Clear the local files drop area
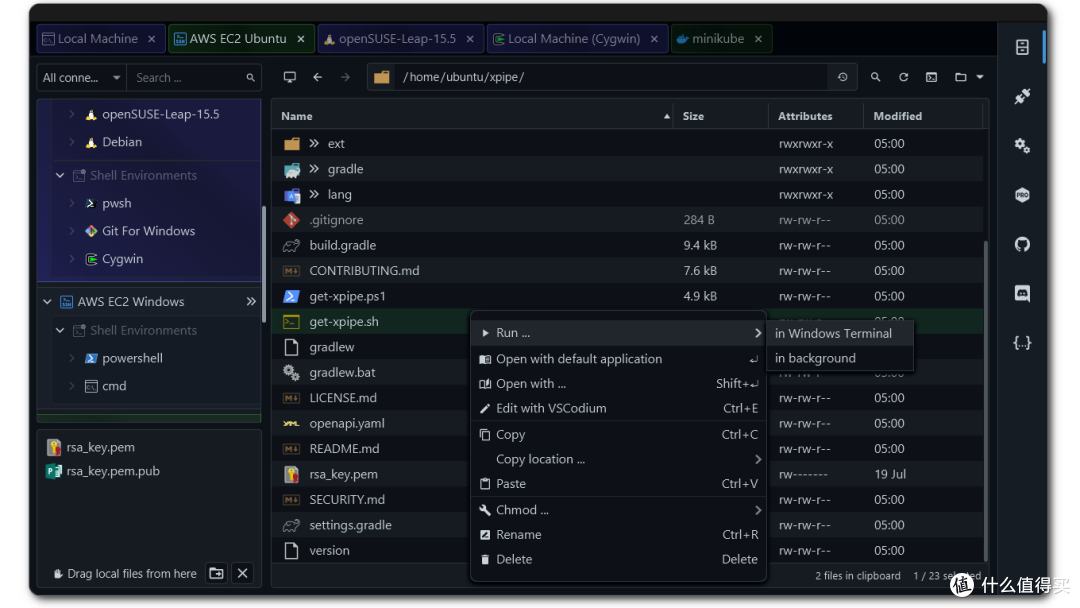The width and height of the screenshot is (1080, 608). point(242,573)
